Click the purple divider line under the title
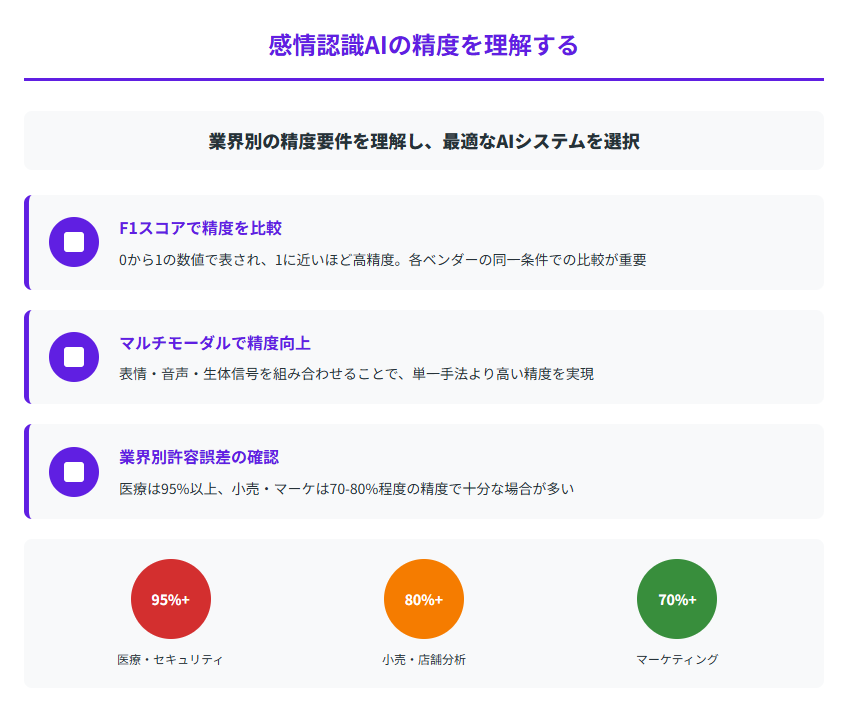This screenshot has height=720, width=844. [x=423, y=79]
